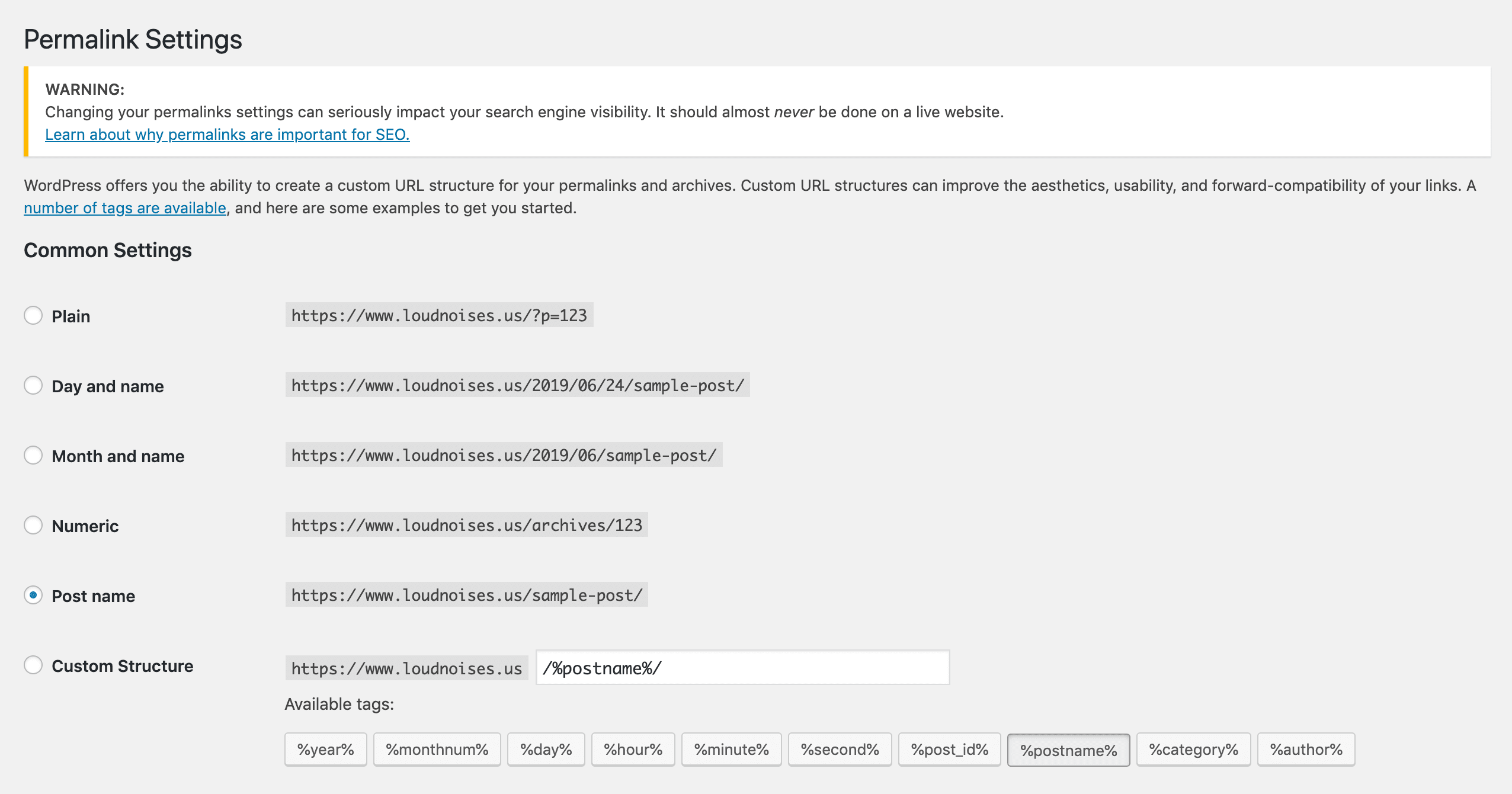Toggle the %postname% tag button
Image resolution: width=1512 pixels, height=794 pixels.
(1069, 750)
